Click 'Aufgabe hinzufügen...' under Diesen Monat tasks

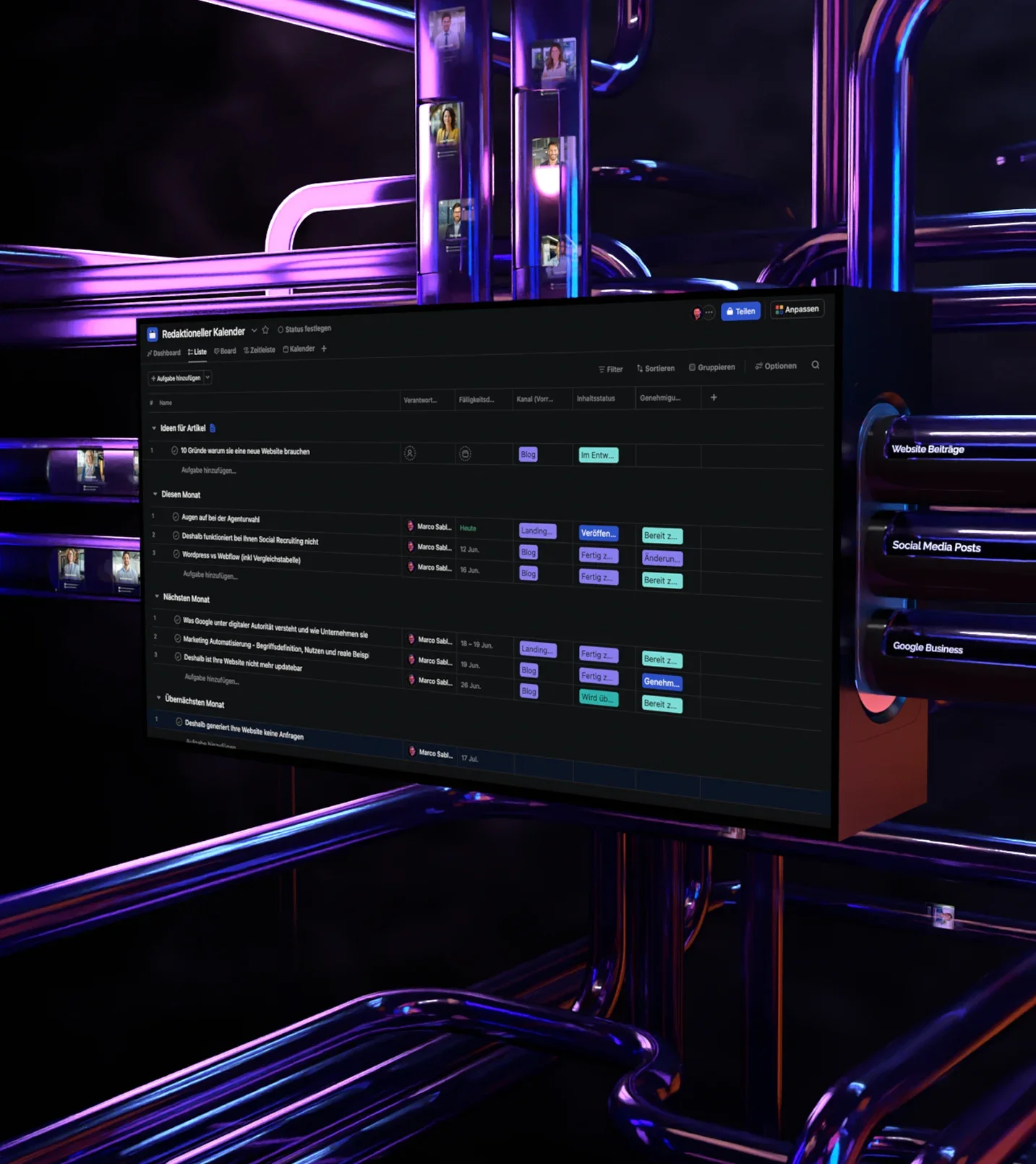(210, 575)
